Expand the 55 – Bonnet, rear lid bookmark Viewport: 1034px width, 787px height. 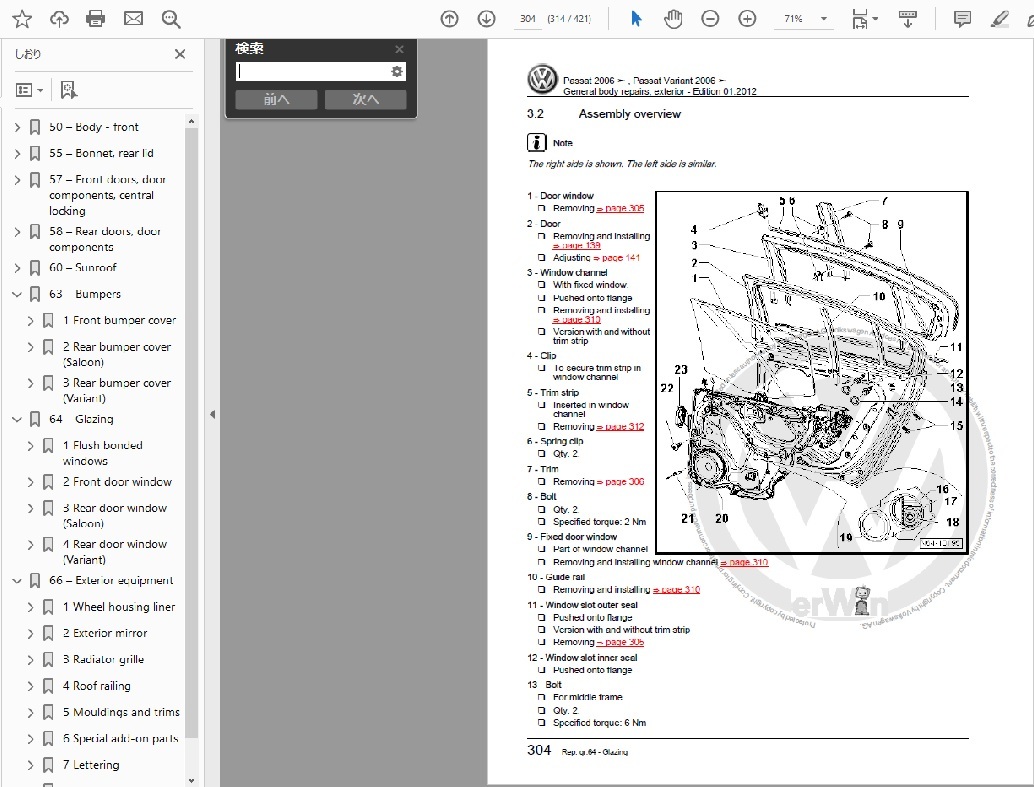(x=18, y=154)
